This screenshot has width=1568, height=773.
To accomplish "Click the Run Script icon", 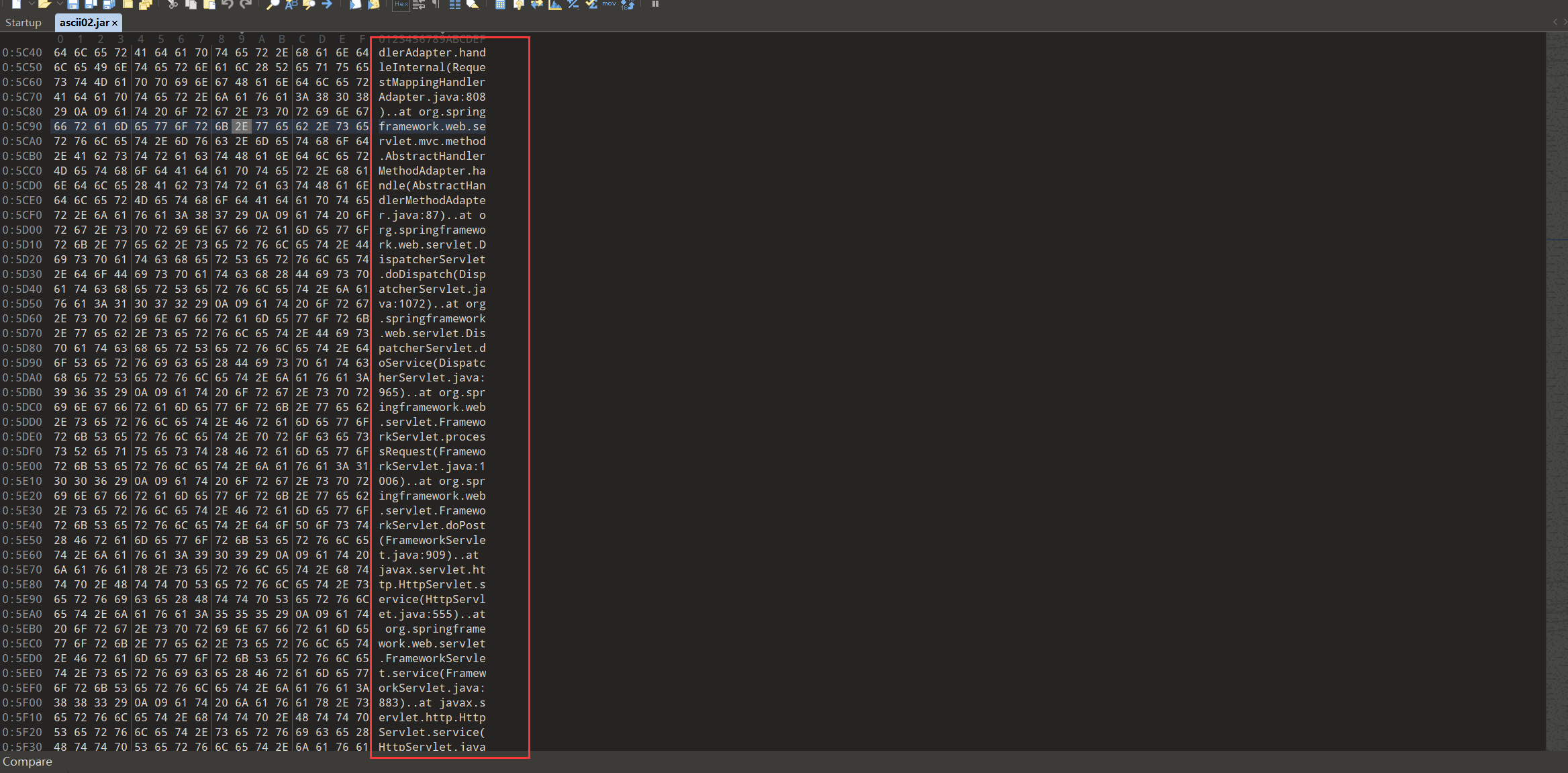I will pos(355,4).
